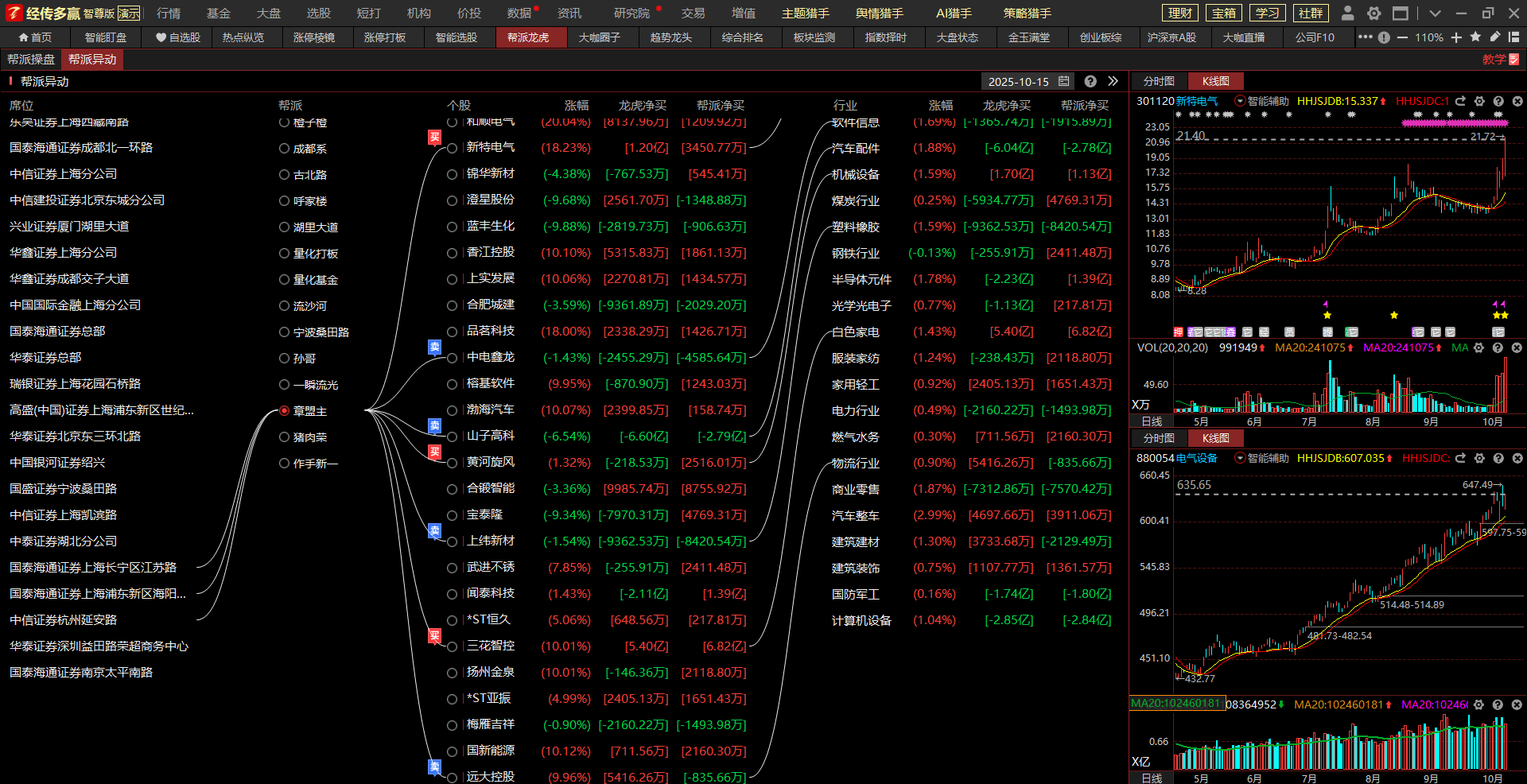
Task: Open the 涨停打板 tab
Action: (385, 37)
